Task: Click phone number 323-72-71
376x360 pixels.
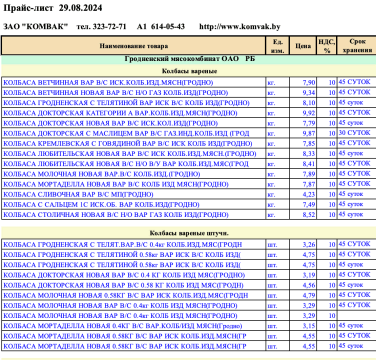Action: point(109,27)
